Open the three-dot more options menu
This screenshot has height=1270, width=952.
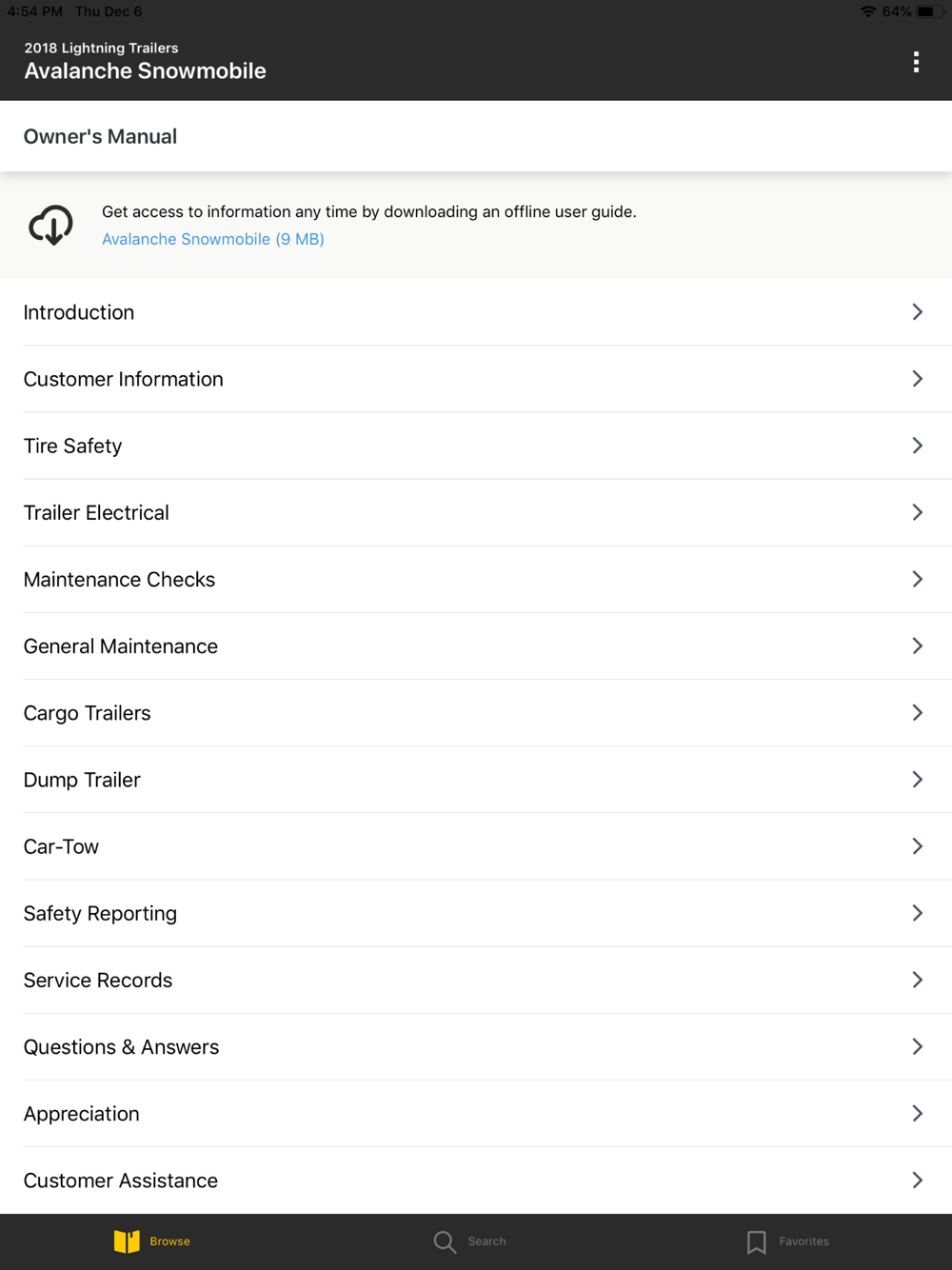(x=916, y=62)
